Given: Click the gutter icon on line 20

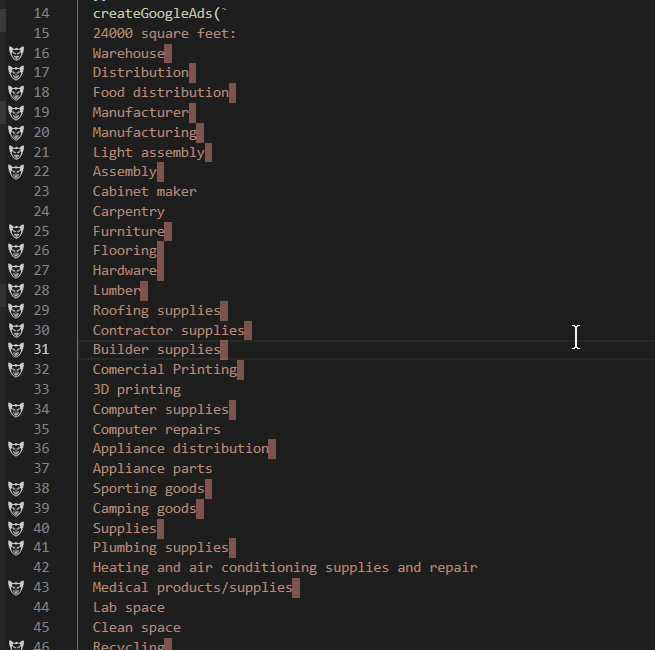Looking at the screenshot, I should point(16,132).
